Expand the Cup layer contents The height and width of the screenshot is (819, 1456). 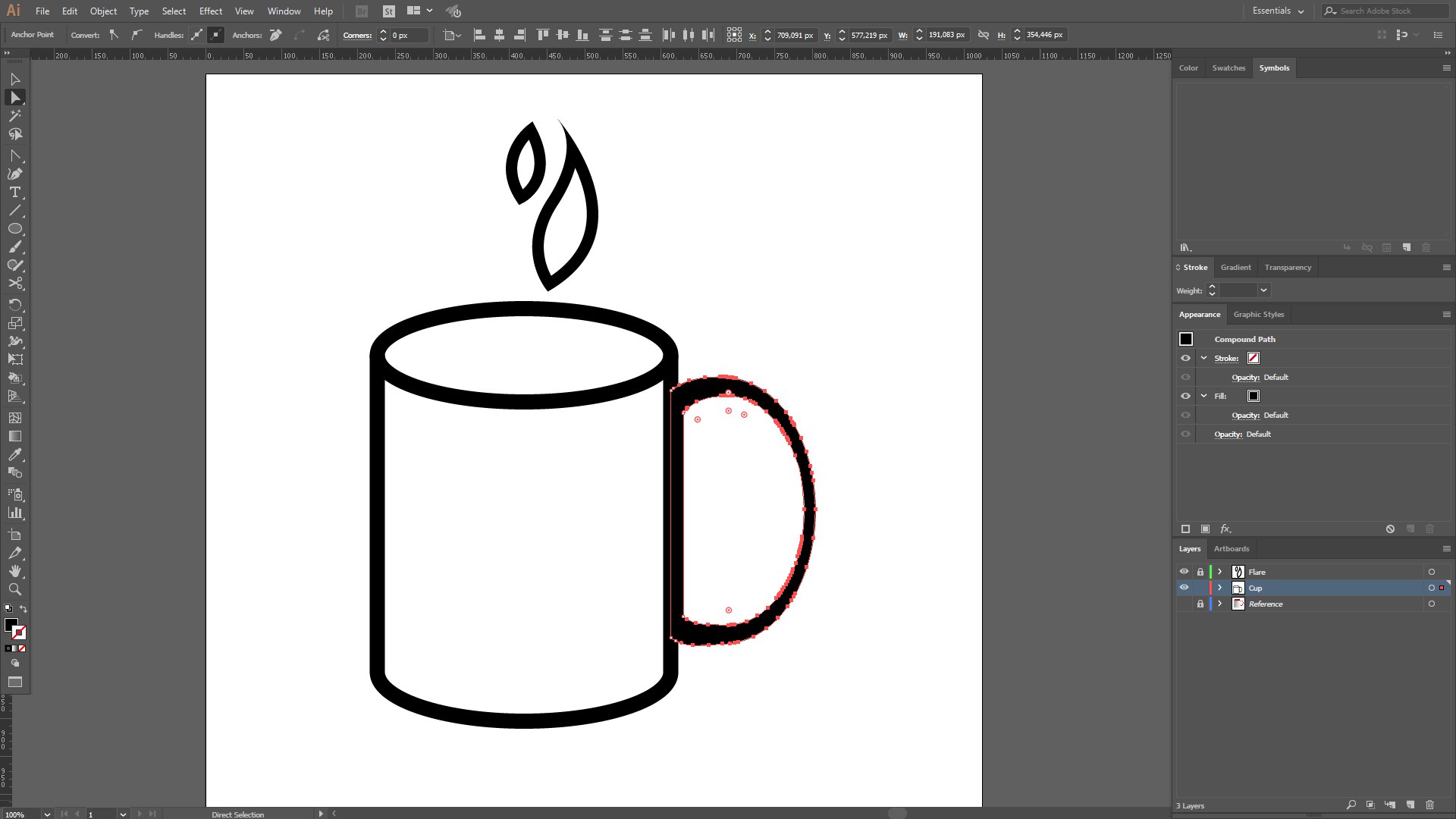point(1219,588)
